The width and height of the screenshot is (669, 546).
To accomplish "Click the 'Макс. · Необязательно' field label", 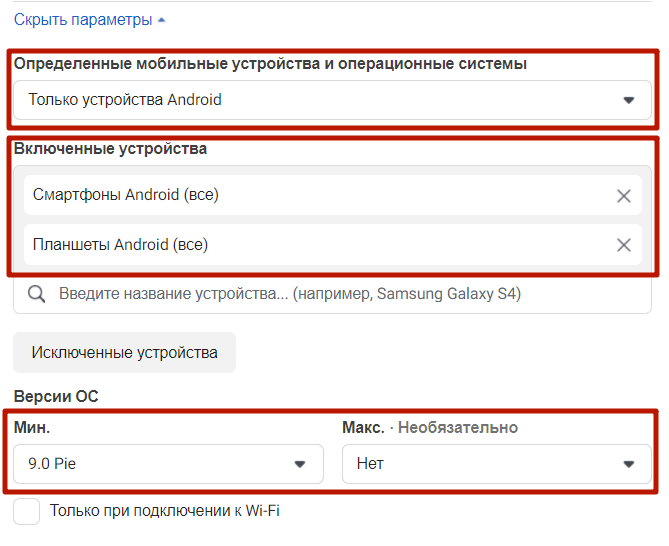I will 430,427.
